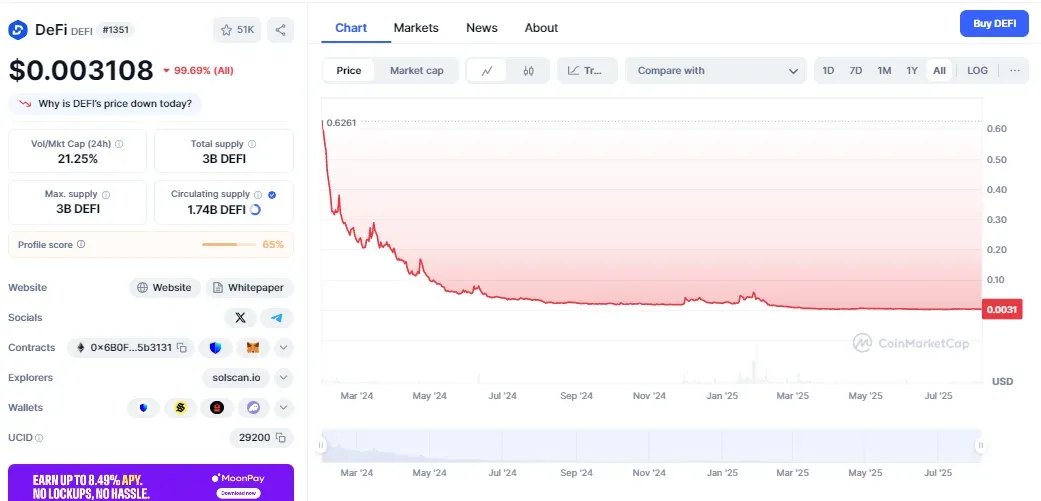Screen dimensions: 1041x501
Task: Expand more explorers chevron
Action: pos(283,378)
